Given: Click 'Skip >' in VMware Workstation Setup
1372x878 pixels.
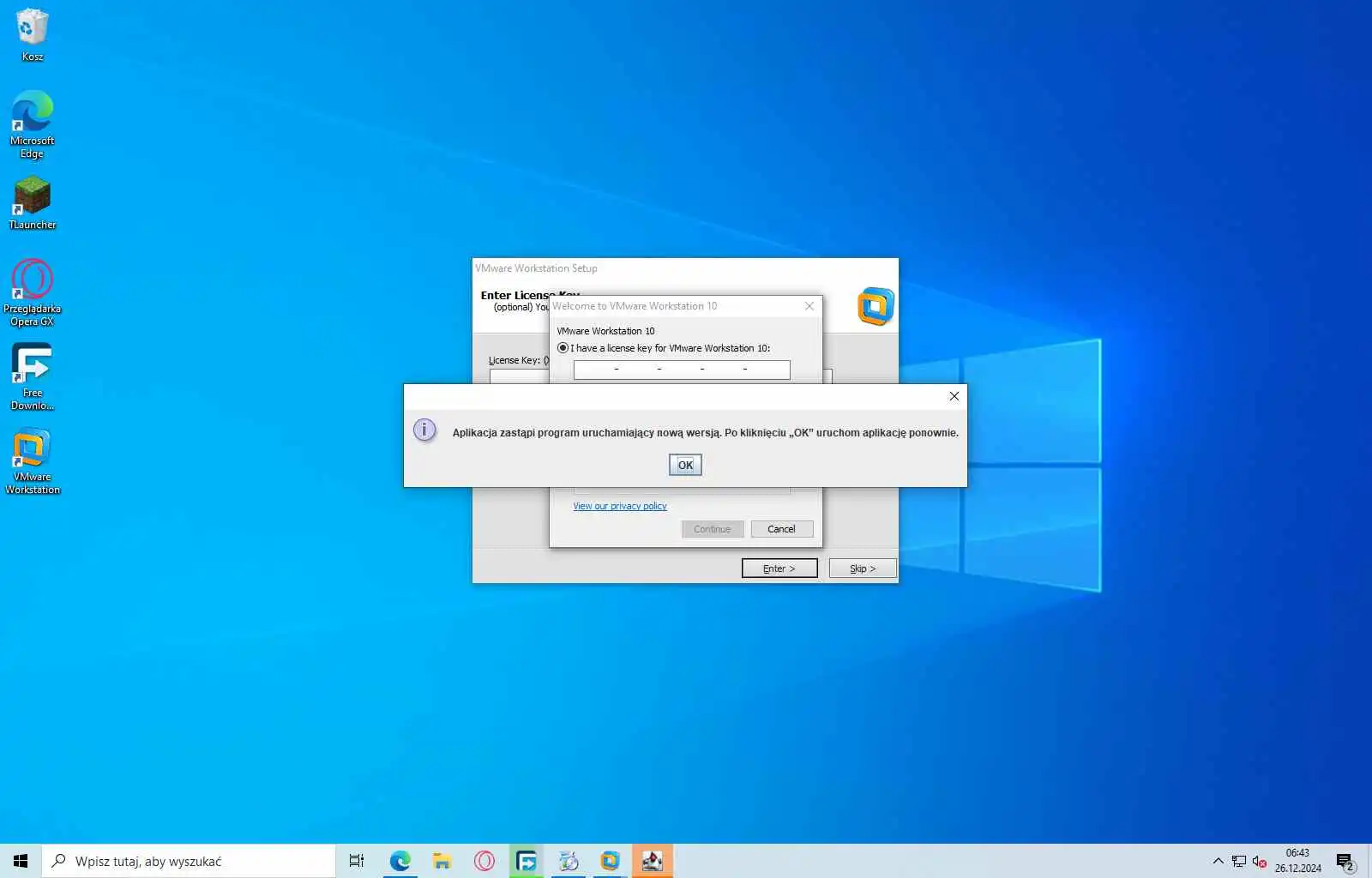Looking at the screenshot, I should tap(863, 568).
